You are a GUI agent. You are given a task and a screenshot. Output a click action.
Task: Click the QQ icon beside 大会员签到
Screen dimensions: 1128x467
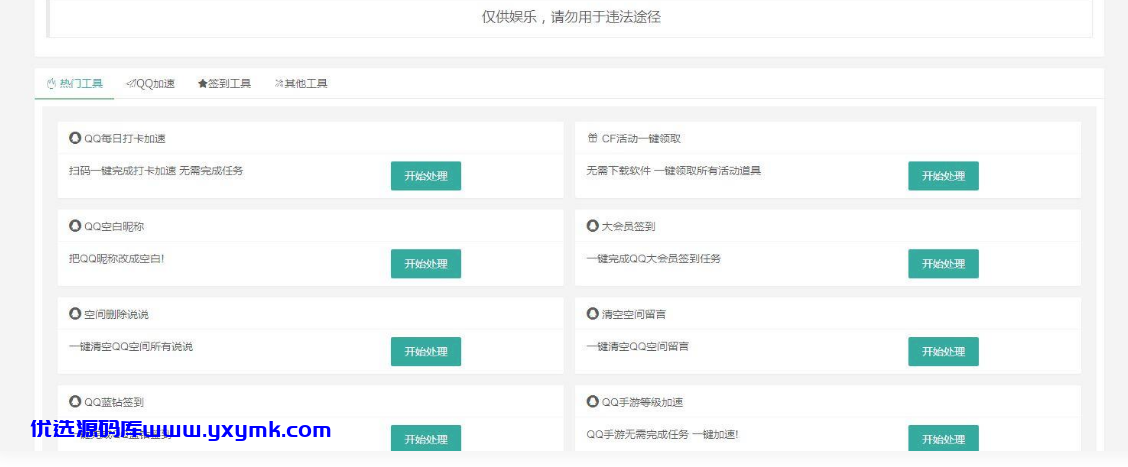pyautogui.click(x=592, y=226)
